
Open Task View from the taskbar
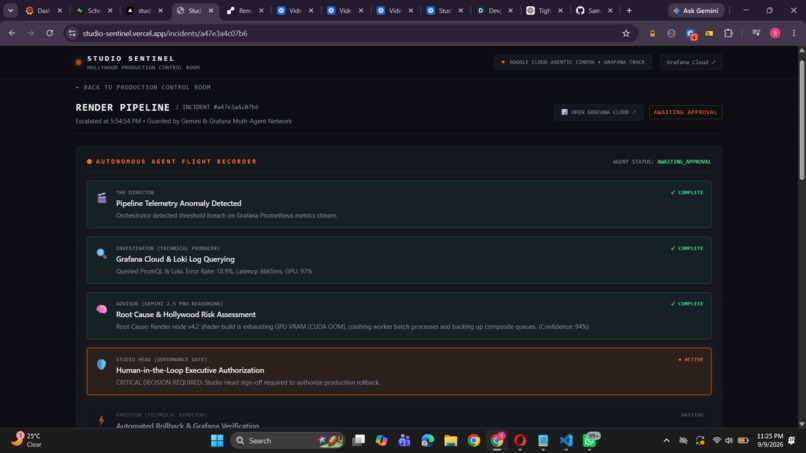click(x=358, y=441)
